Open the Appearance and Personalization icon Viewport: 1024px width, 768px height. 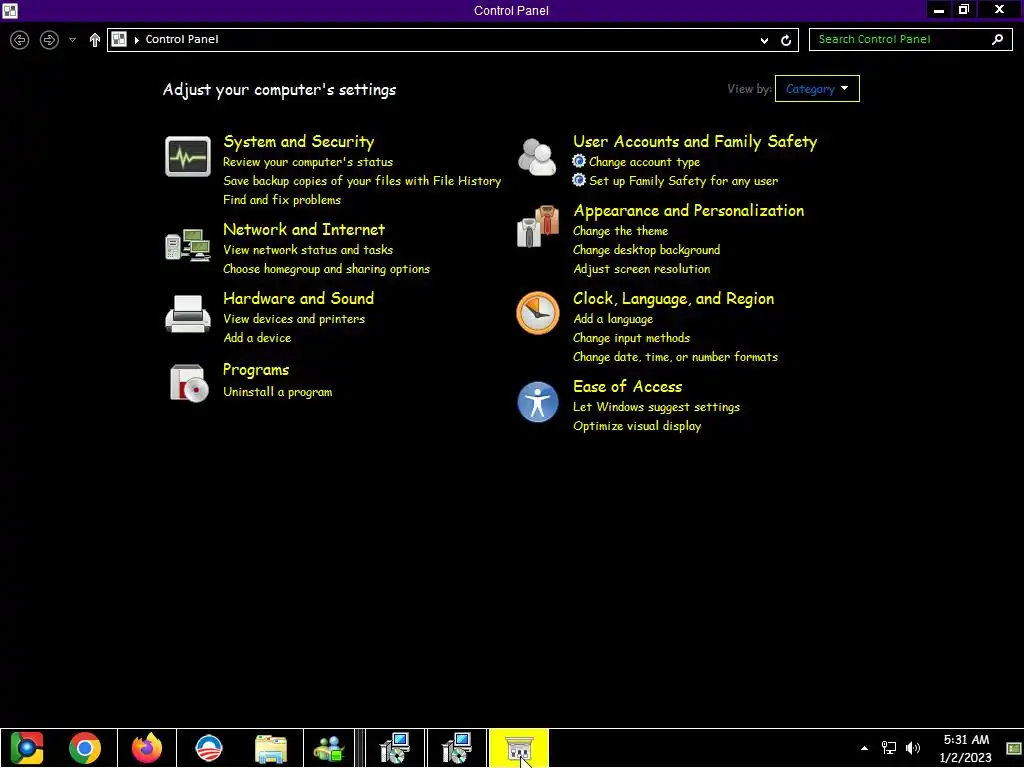(538, 227)
